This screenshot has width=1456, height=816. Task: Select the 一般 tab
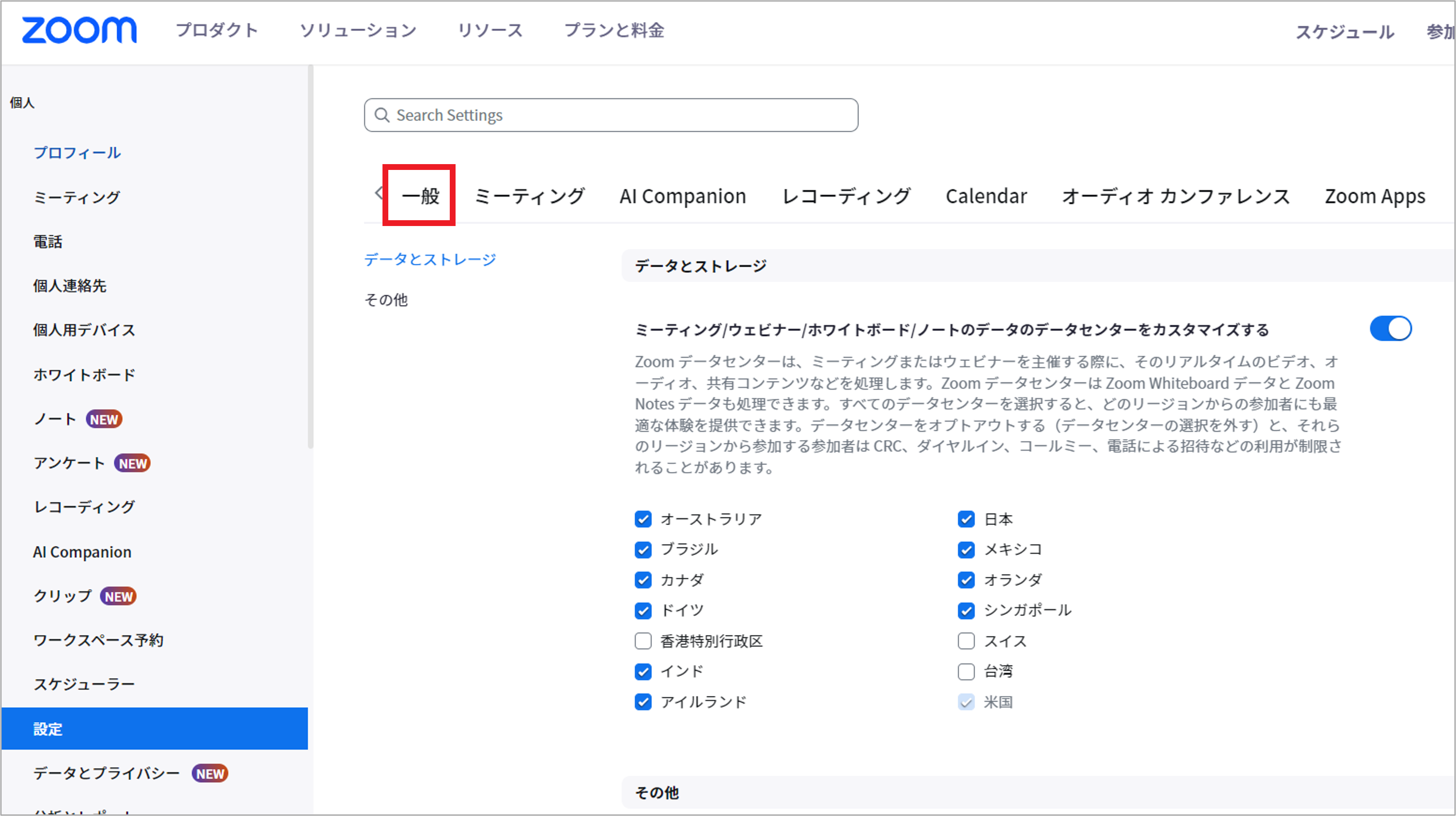coord(421,196)
